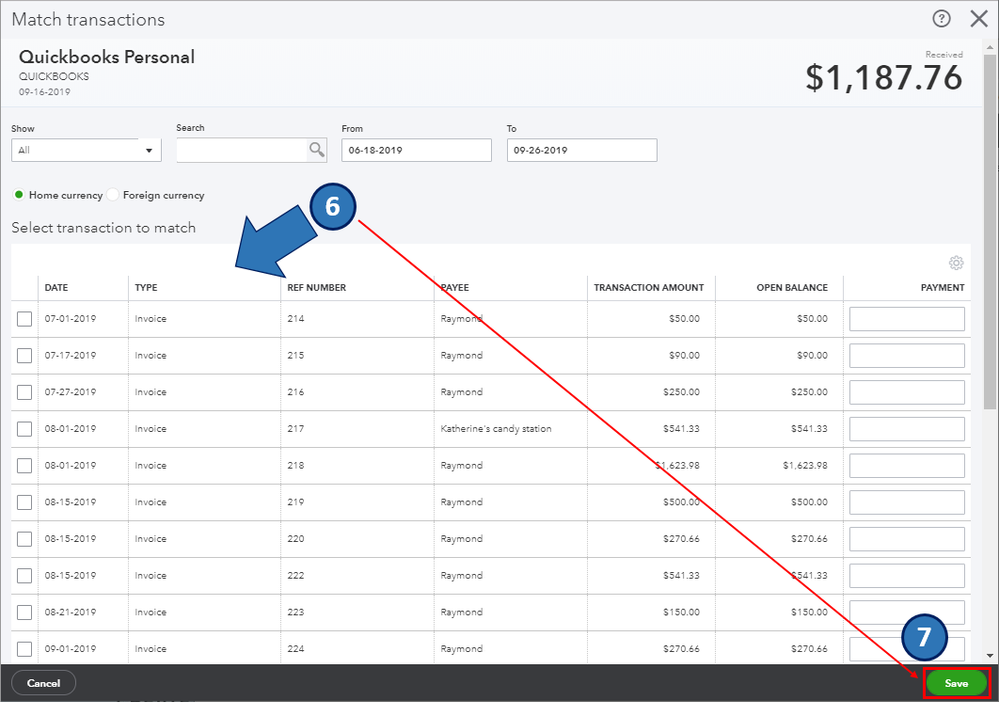The image size is (999, 702).
Task: Open the Show dropdown set to All
Action: click(86, 150)
